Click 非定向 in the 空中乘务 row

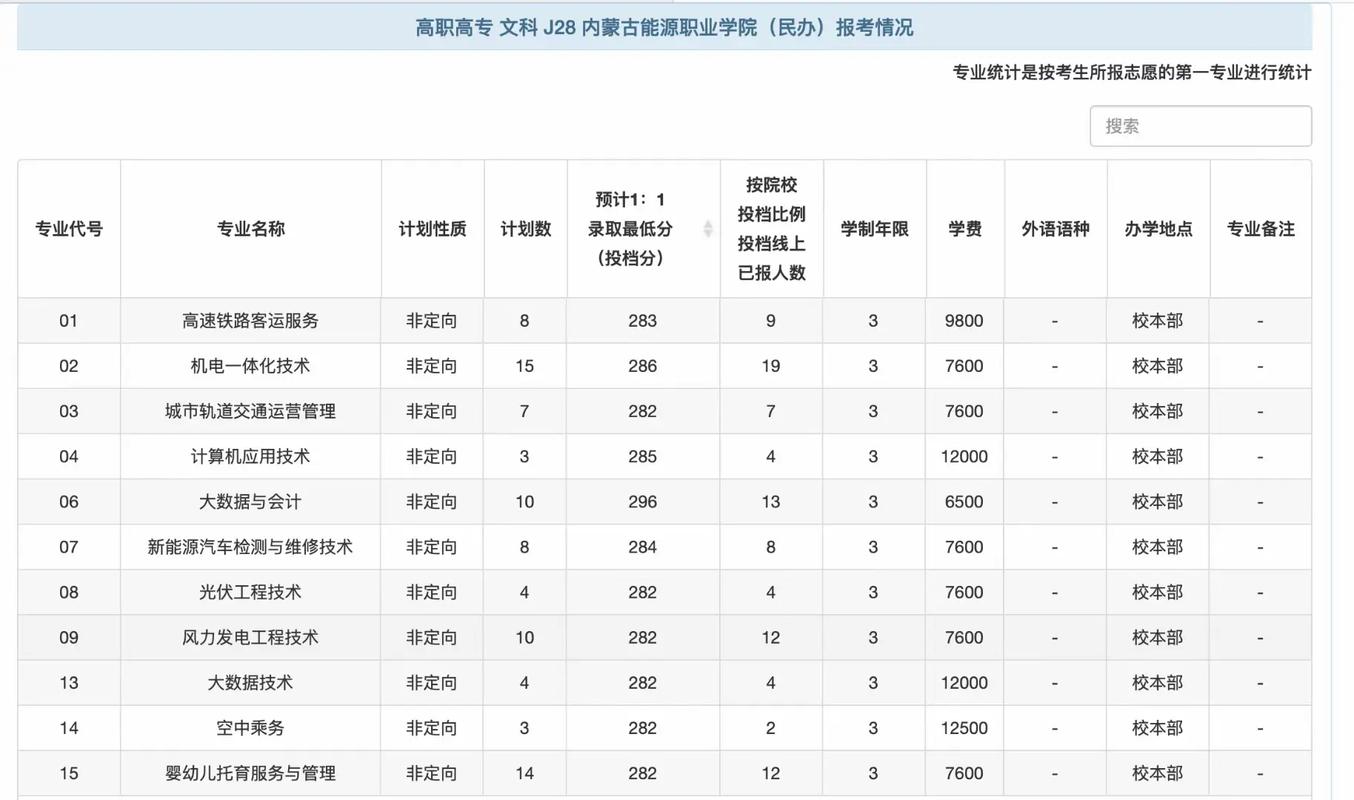432,728
